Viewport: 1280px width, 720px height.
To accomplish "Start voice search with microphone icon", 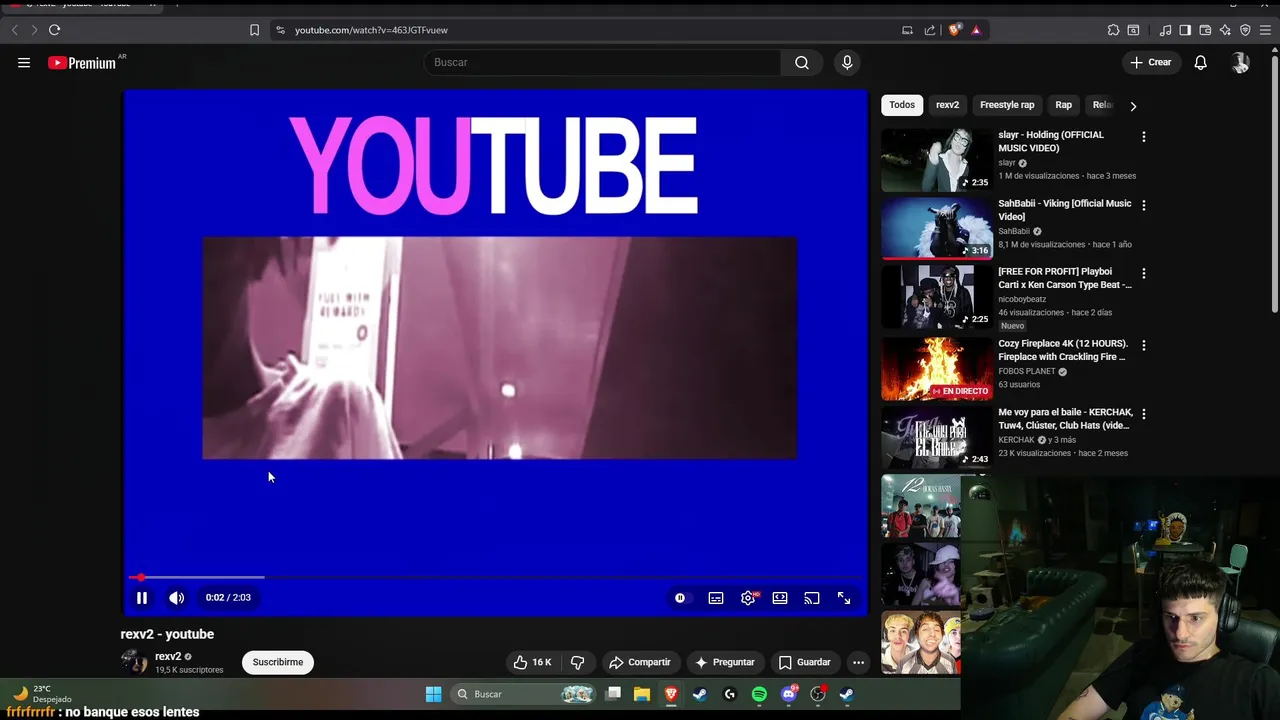I will click(847, 62).
